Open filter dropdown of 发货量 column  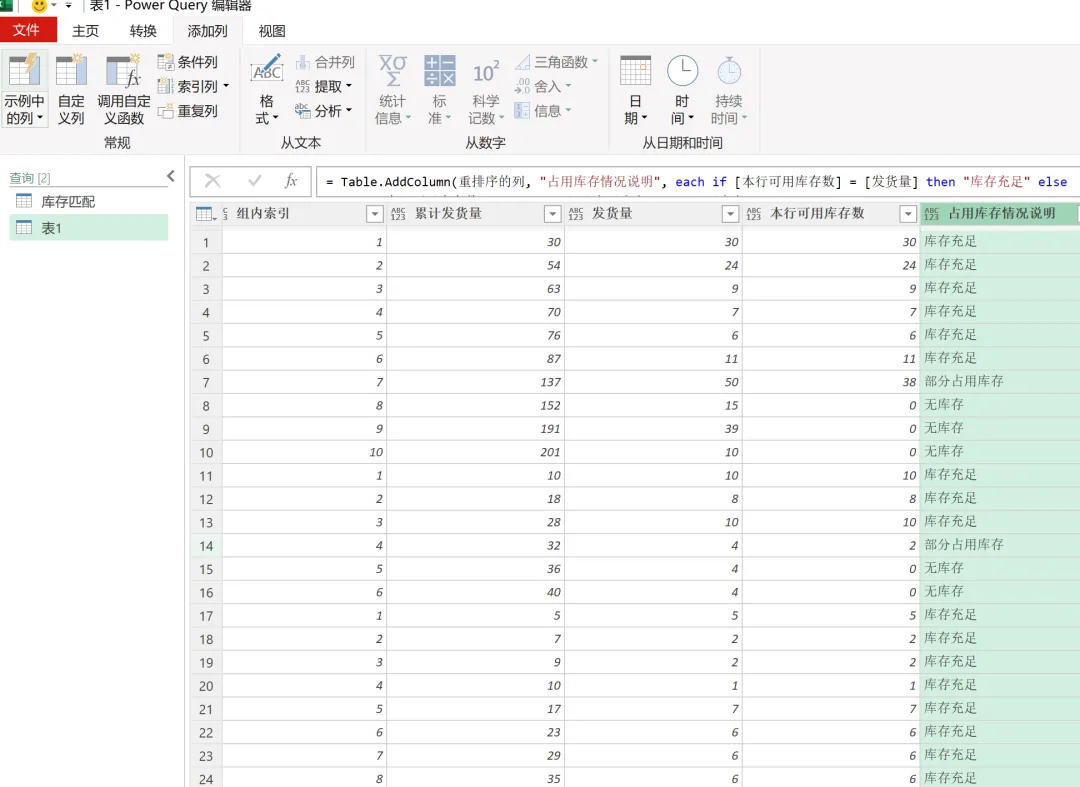click(730, 214)
